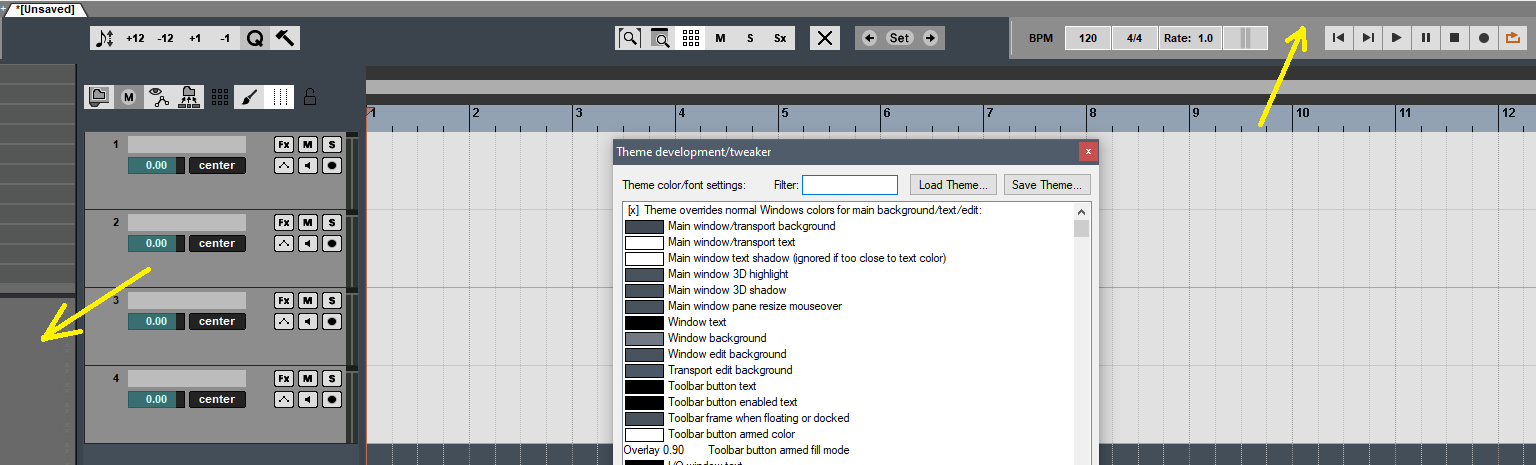Select the paintbrush icon
1536x465 pixels.
[x=249, y=97]
